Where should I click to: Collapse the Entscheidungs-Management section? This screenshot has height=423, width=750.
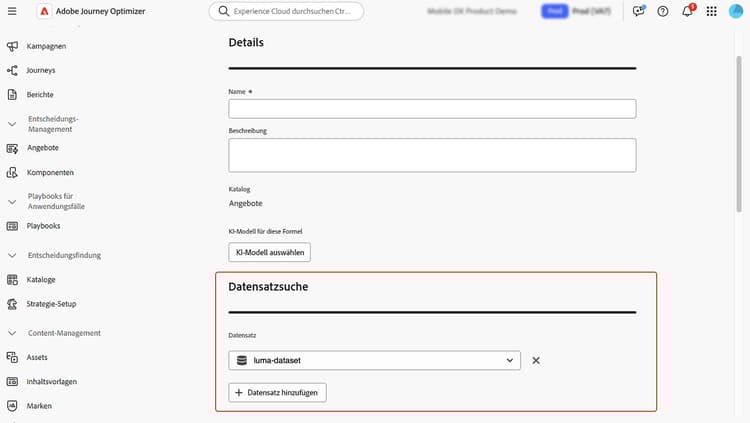pos(12,124)
